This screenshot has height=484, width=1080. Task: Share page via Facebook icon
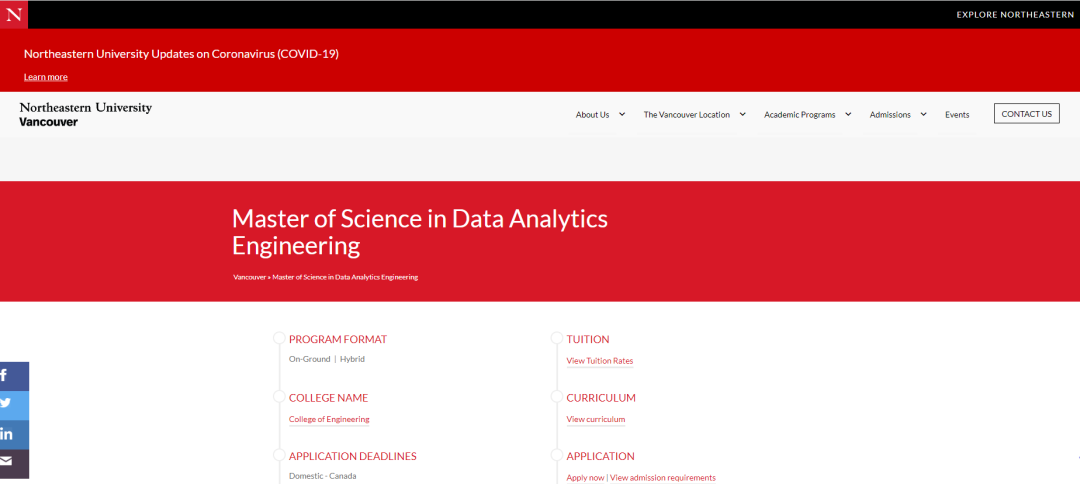[14, 376]
